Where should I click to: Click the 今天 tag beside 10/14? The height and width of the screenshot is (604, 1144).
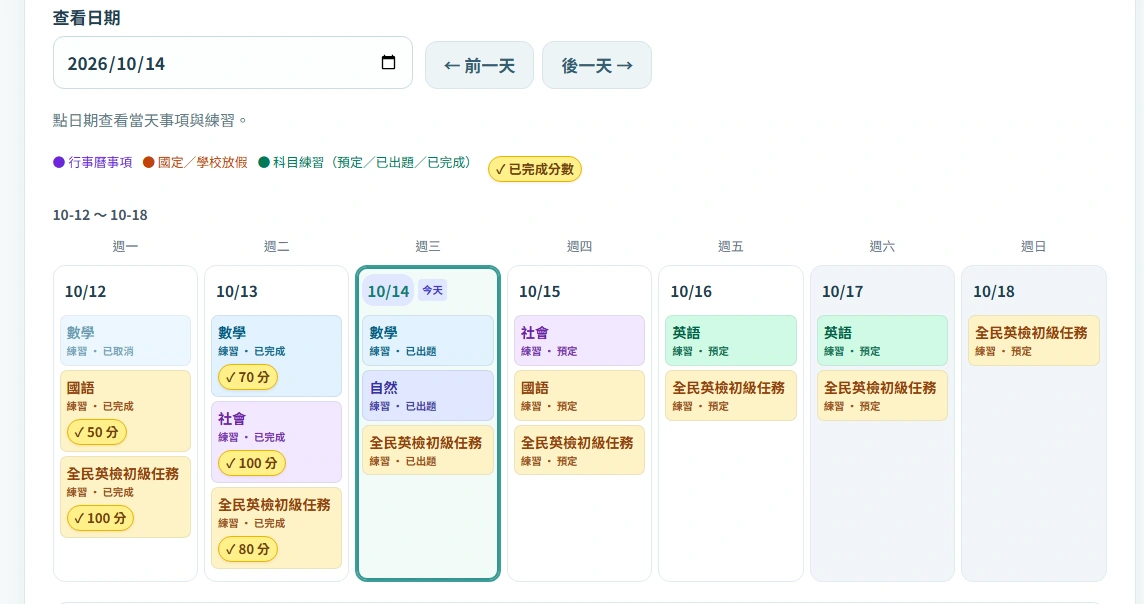pyautogui.click(x=433, y=290)
